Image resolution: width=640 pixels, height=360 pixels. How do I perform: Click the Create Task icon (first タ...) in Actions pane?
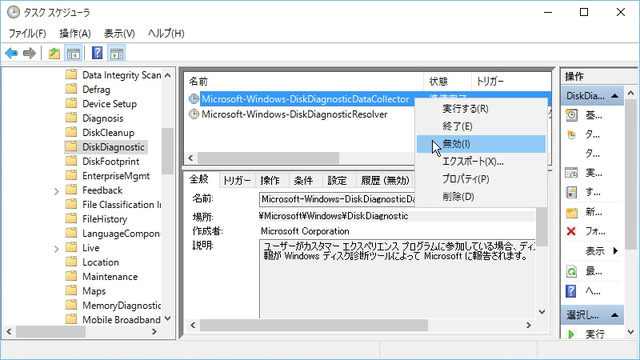[x=571, y=135]
